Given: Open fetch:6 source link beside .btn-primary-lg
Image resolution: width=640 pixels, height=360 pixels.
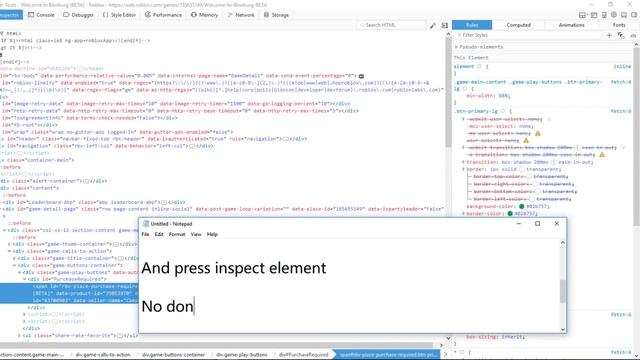Looking at the screenshot, I should [x=620, y=111].
